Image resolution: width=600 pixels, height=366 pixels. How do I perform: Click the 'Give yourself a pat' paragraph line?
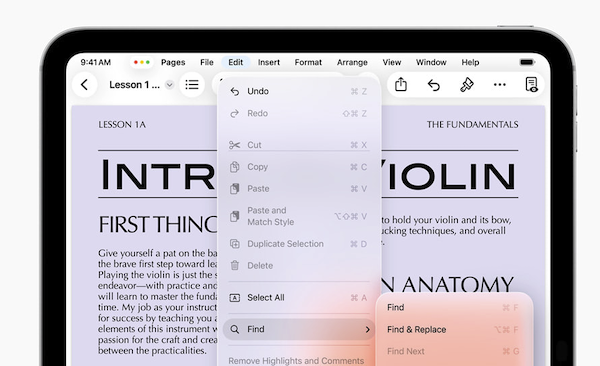(158, 253)
